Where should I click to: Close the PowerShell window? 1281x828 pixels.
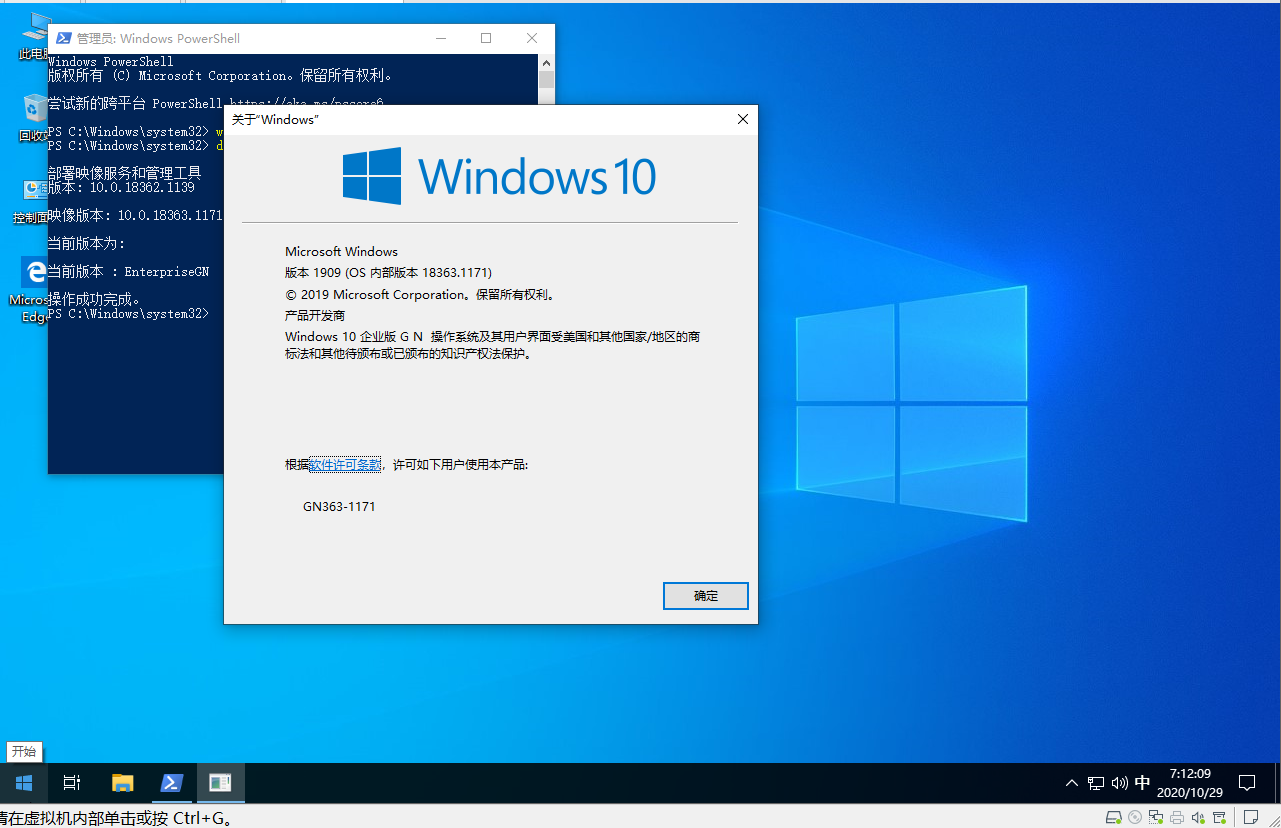coord(532,38)
